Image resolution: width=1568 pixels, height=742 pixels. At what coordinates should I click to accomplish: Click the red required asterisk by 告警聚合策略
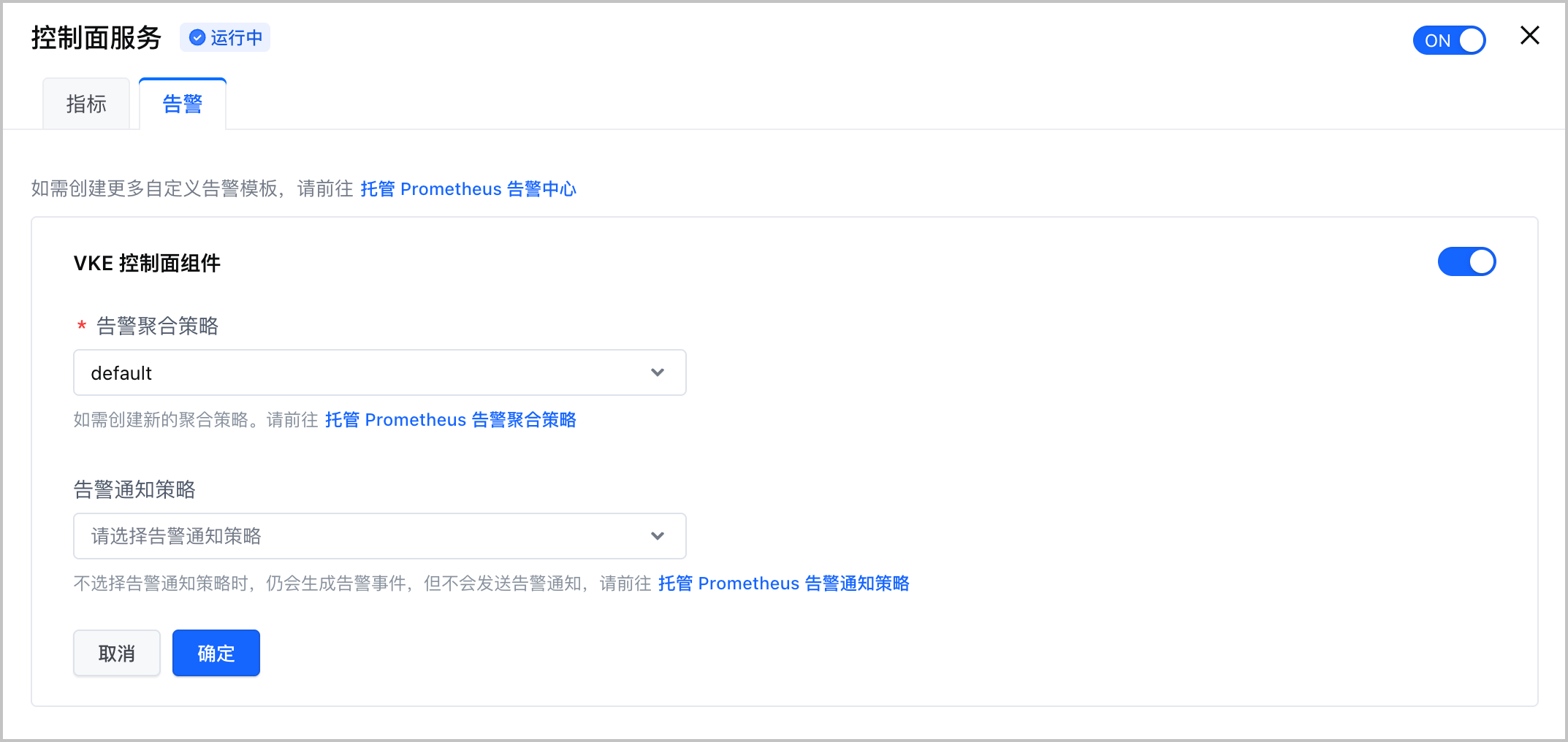pyautogui.click(x=82, y=326)
